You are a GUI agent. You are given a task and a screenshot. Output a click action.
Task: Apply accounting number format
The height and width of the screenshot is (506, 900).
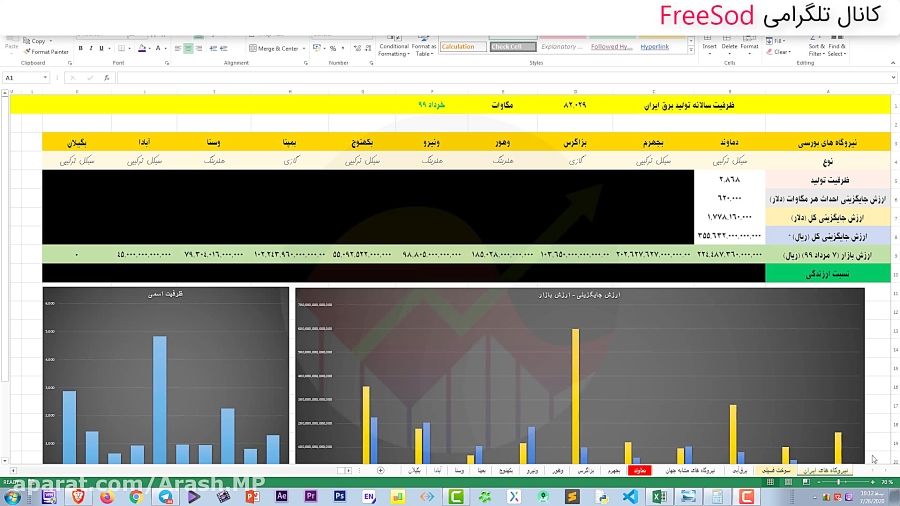point(316,49)
